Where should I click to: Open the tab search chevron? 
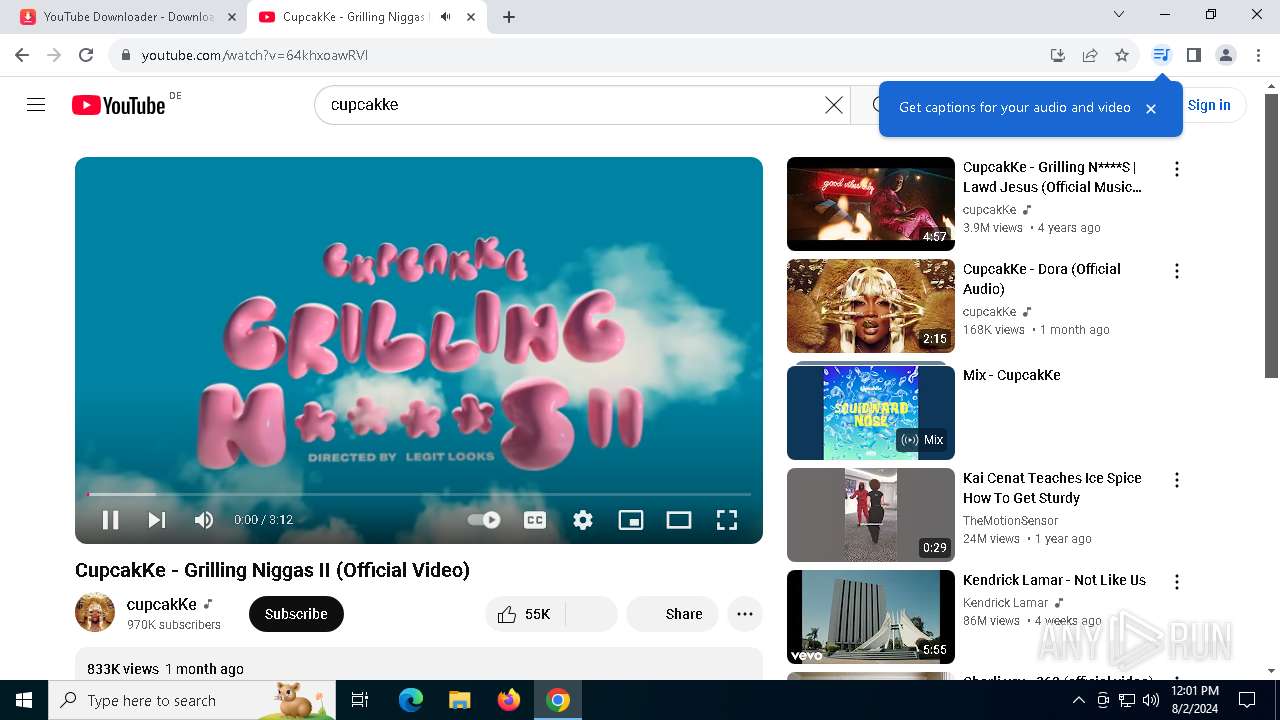coord(1119,14)
